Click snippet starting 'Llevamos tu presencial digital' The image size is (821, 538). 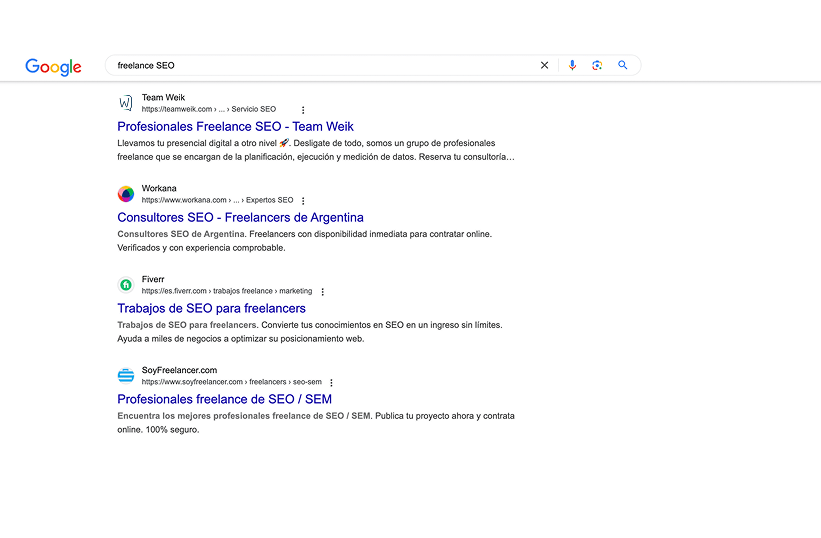click(x=316, y=150)
